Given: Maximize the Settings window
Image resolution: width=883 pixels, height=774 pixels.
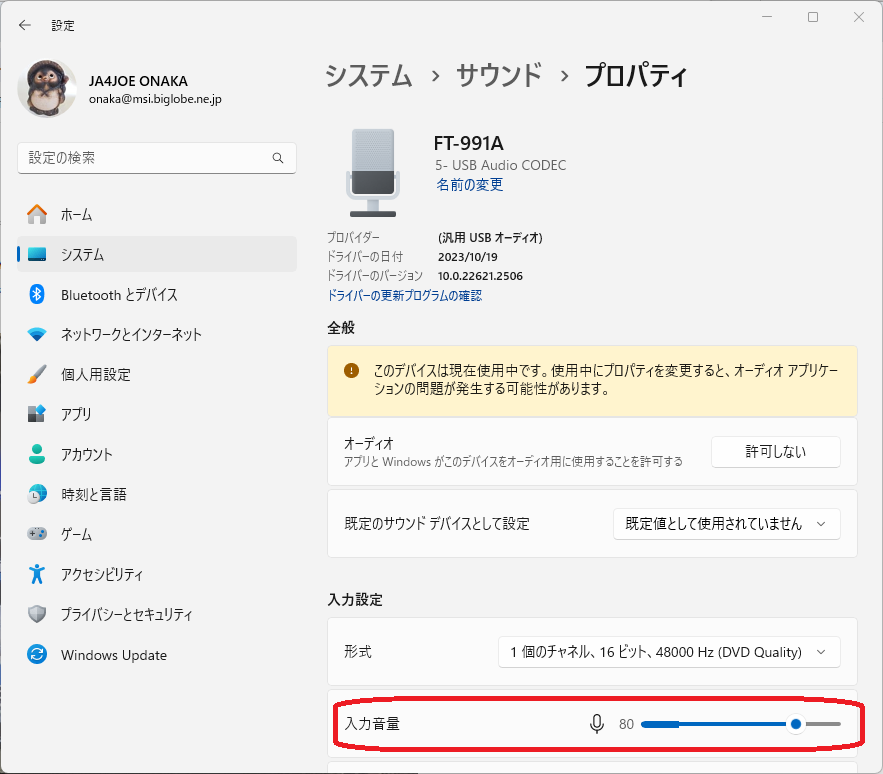Looking at the screenshot, I should pyautogui.click(x=813, y=17).
